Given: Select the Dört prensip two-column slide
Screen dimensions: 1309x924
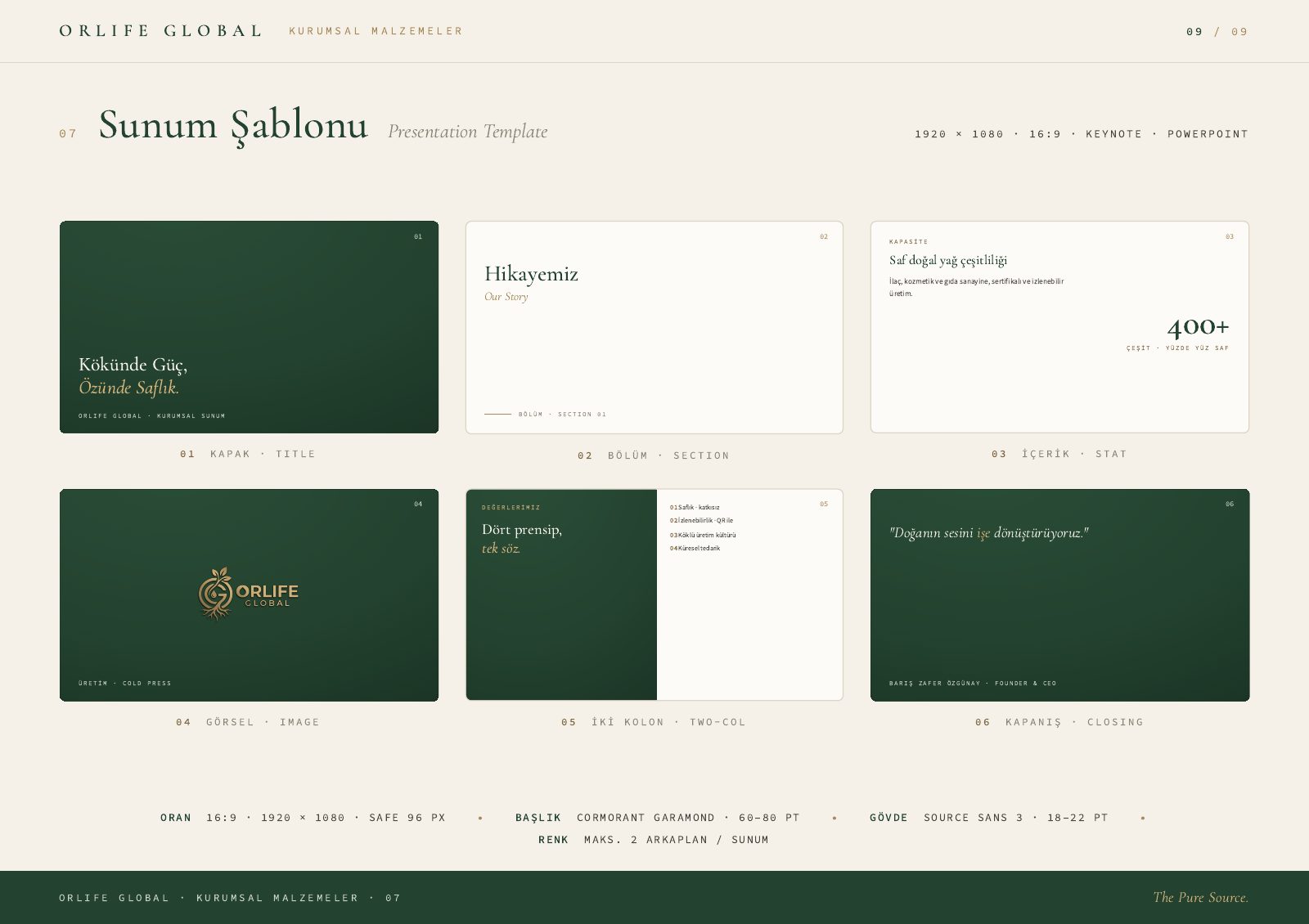Looking at the screenshot, I should point(654,594).
